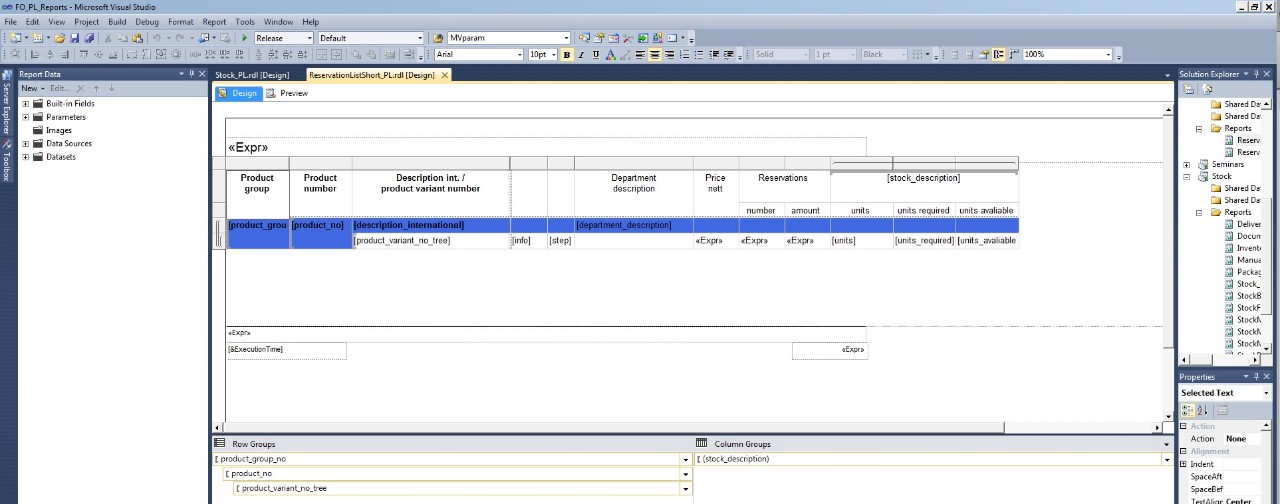Screen dimensions: 1280x504
Task: Open the 100% zoom dropdown
Action: 1108,55
